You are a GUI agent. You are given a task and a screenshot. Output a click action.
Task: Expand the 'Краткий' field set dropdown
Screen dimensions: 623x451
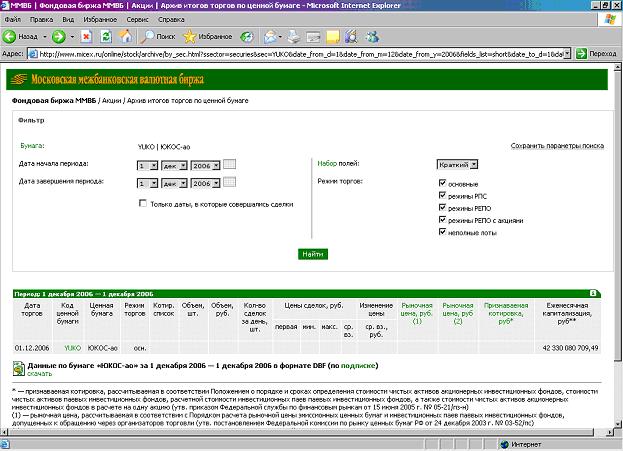coord(473,164)
